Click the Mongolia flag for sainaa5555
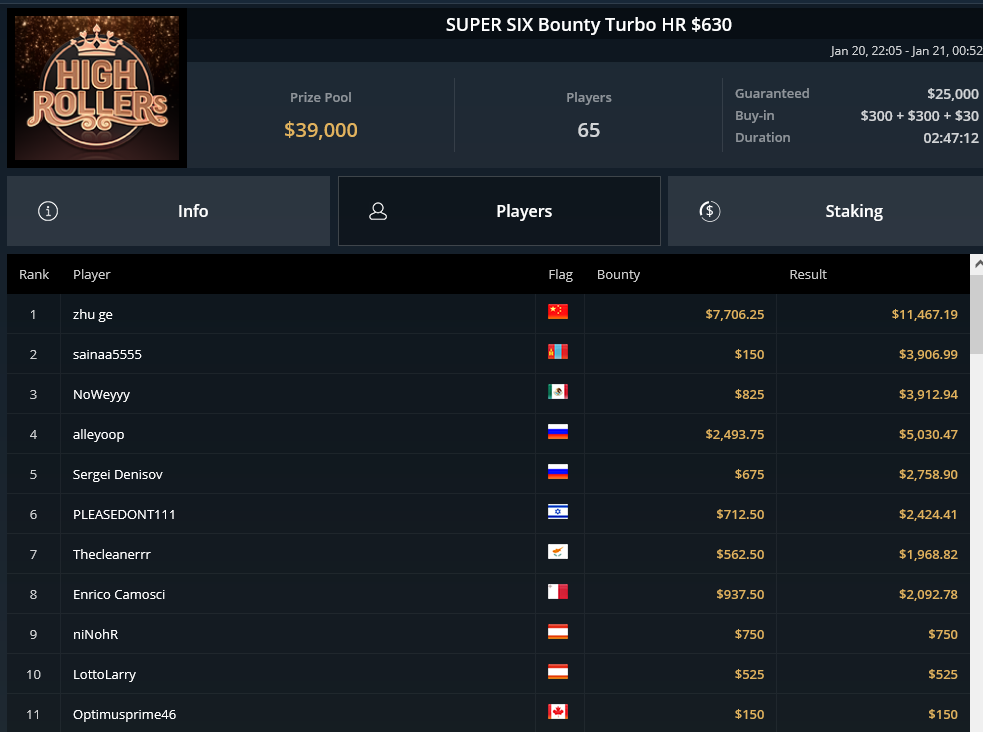This screenshot has height=732, width=983. [x=558, y=352]
